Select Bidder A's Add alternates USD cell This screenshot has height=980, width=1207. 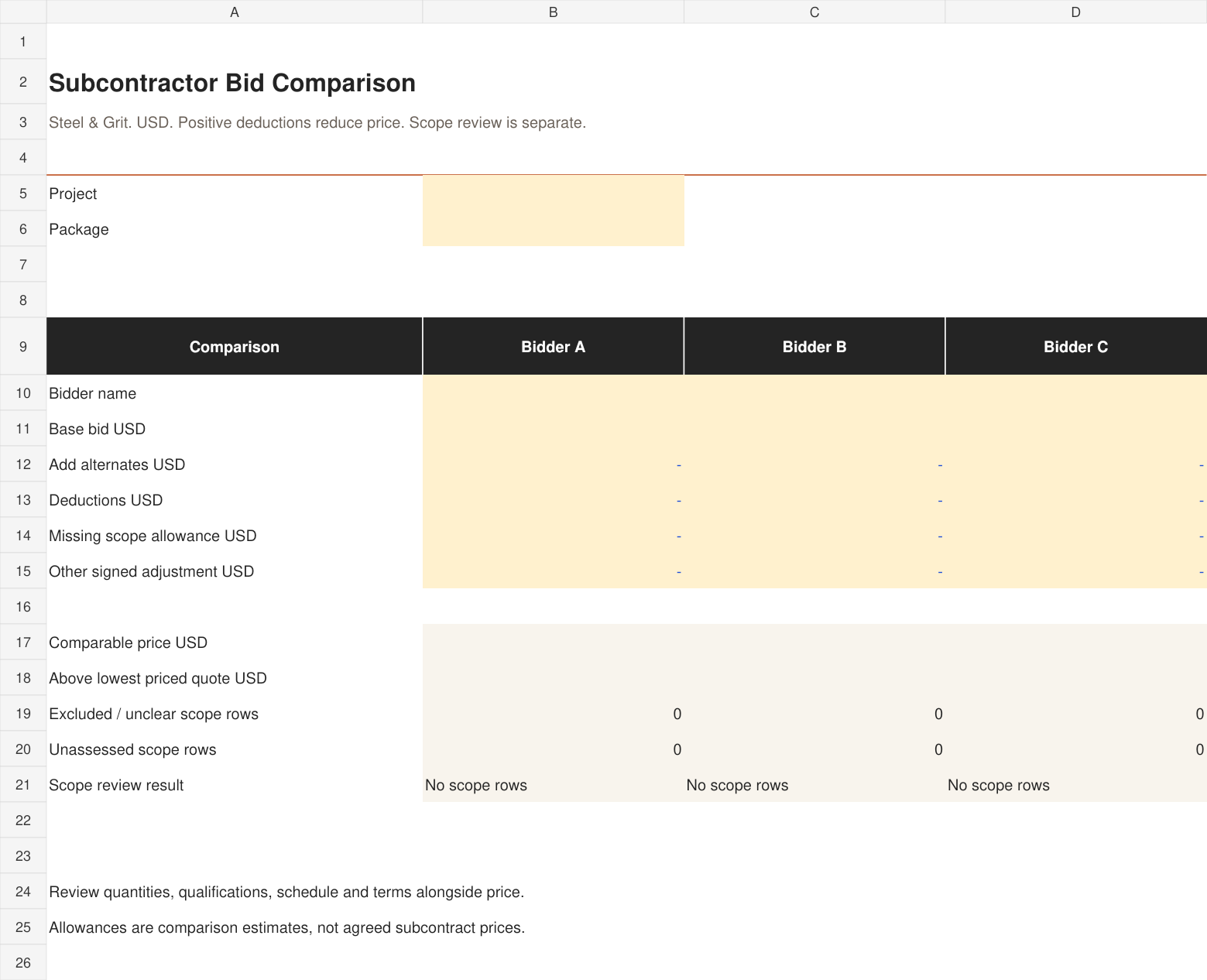click(553, 464)
